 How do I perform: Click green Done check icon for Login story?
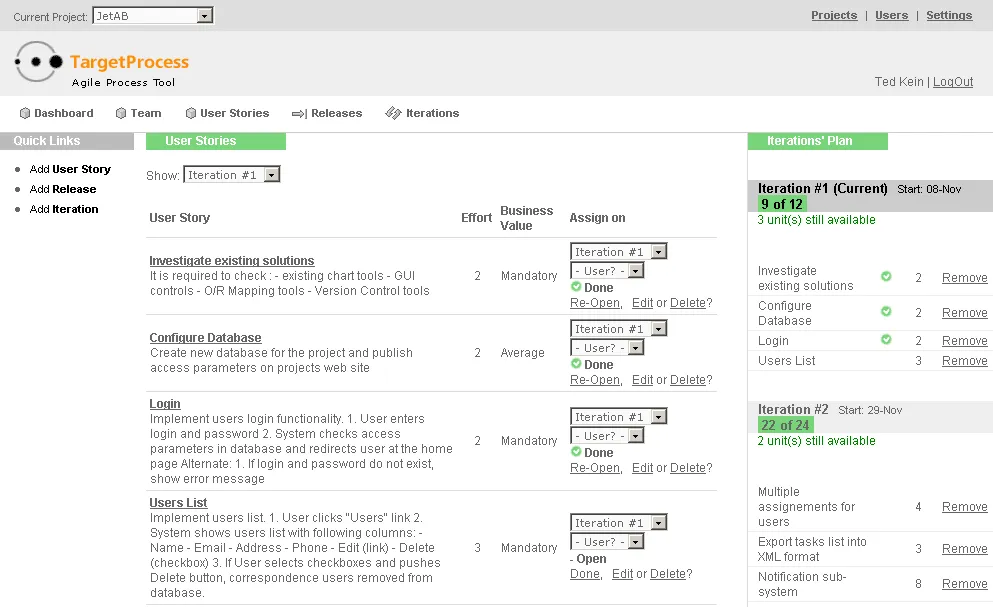pyautogui.click(x=576, y=452)
